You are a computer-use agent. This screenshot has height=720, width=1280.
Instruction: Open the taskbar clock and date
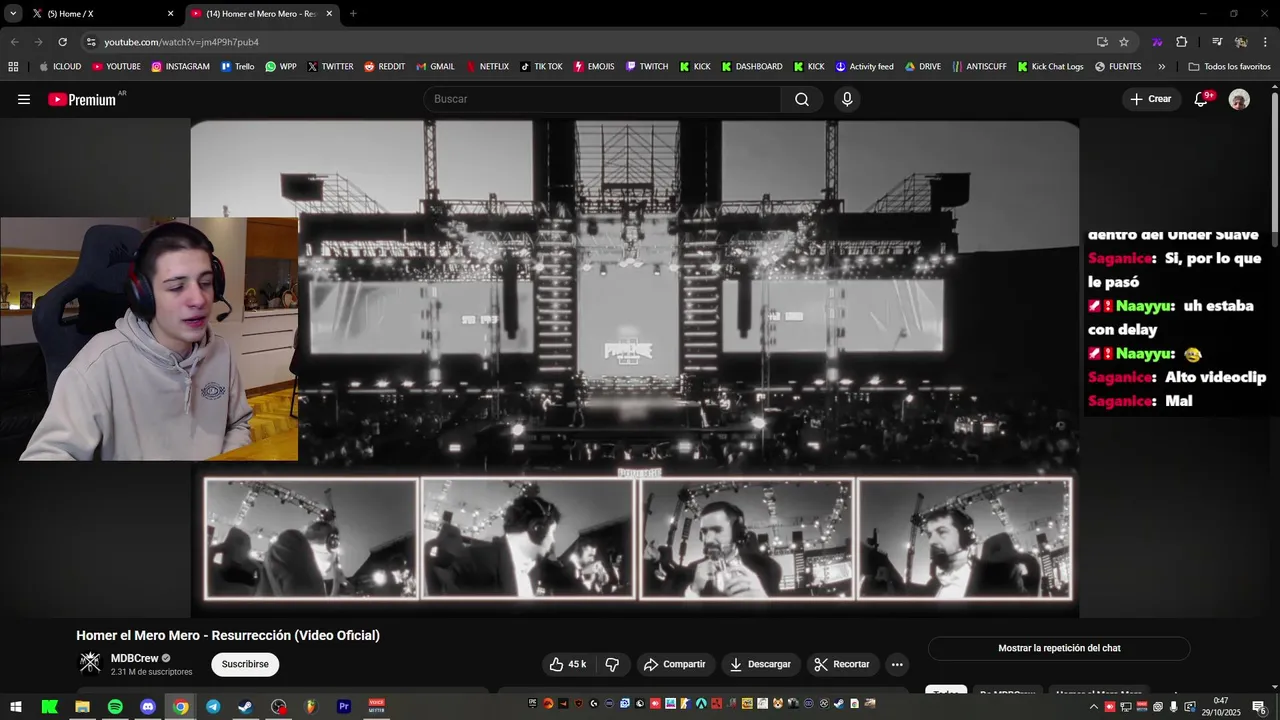1221,706
